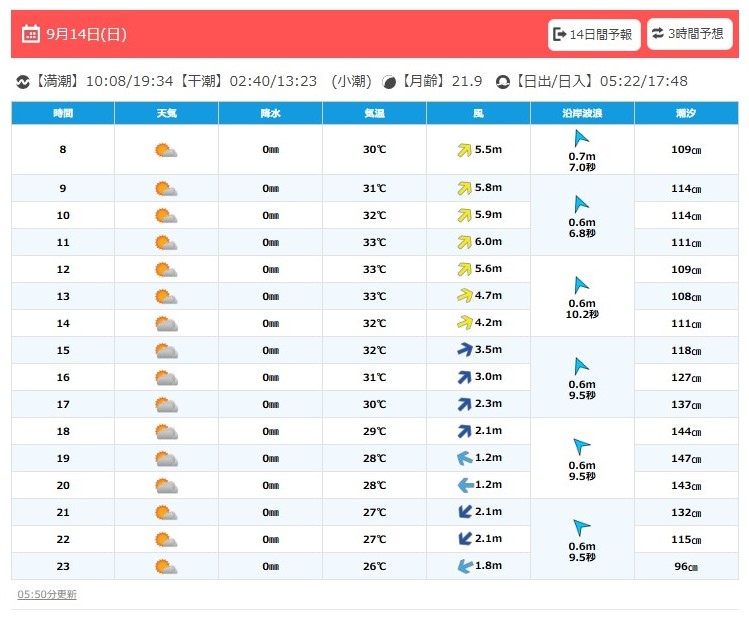Click the 風 column header

(478, 113)
